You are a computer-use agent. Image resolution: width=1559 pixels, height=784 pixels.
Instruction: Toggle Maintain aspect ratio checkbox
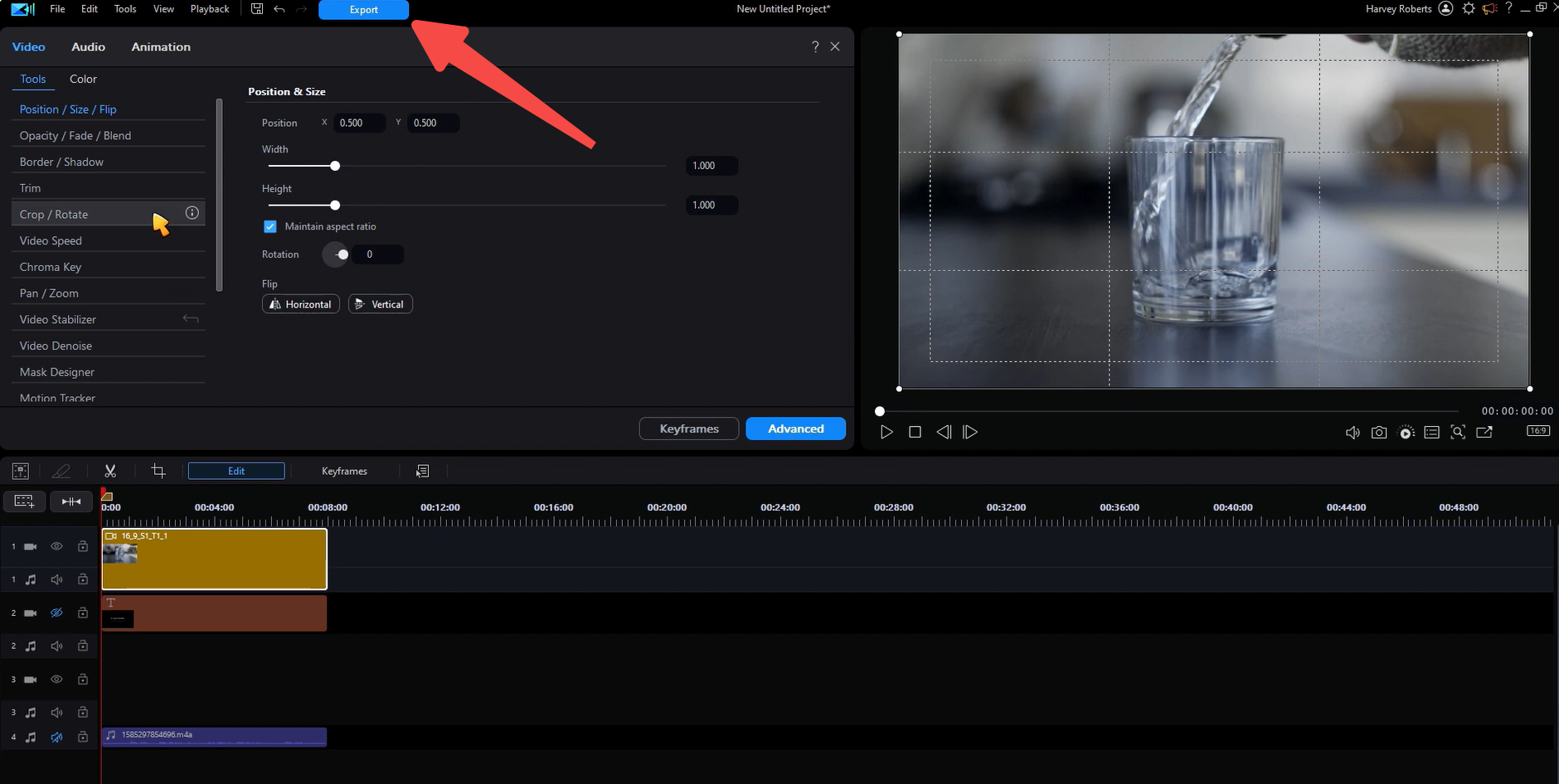(x=270, y=226)
